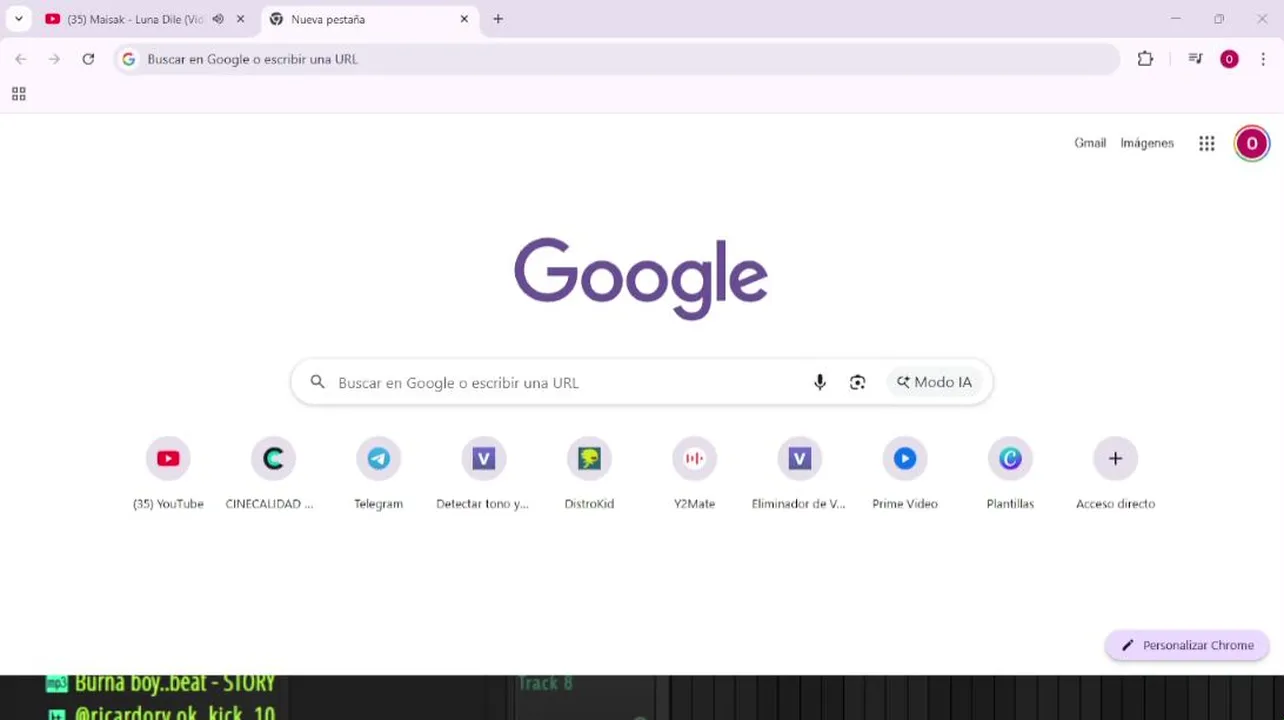Open the Extensions puzzle icon

coord(1145,59)
